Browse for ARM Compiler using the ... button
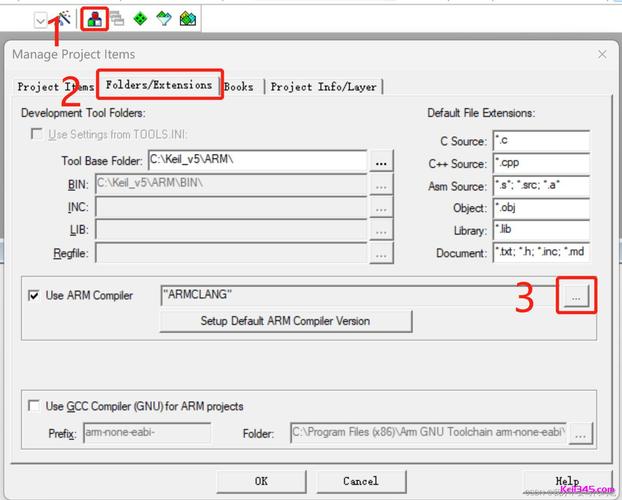This screenshot has width=622, height=500. [x=576, y=295]
